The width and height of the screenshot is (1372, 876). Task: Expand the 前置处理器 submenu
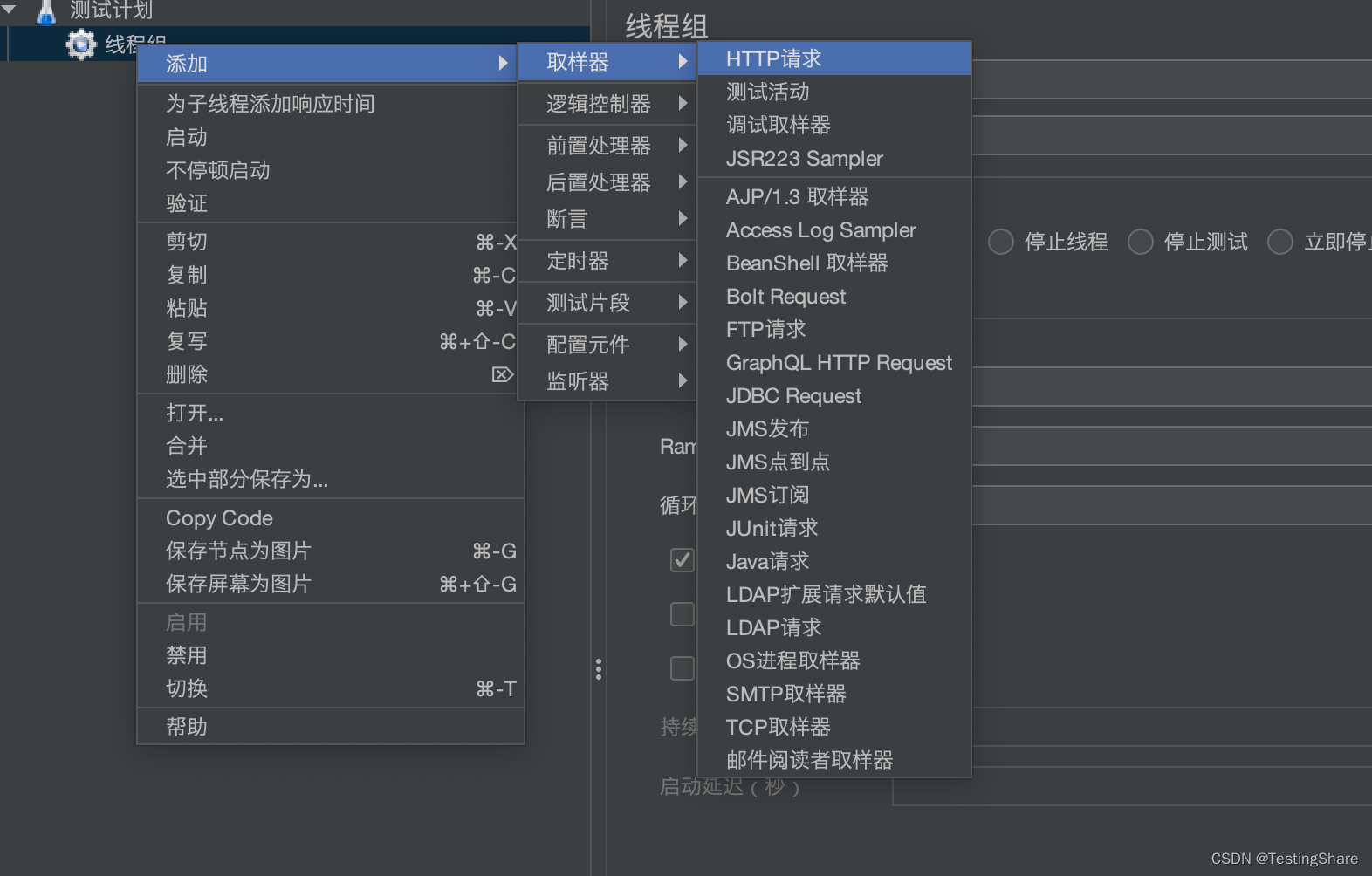[x=607, y=146]
